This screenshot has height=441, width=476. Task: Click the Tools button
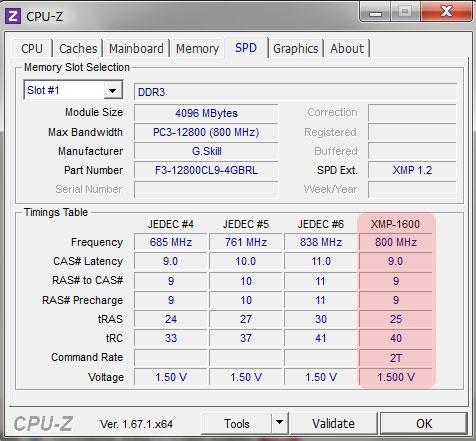point(237,424)
